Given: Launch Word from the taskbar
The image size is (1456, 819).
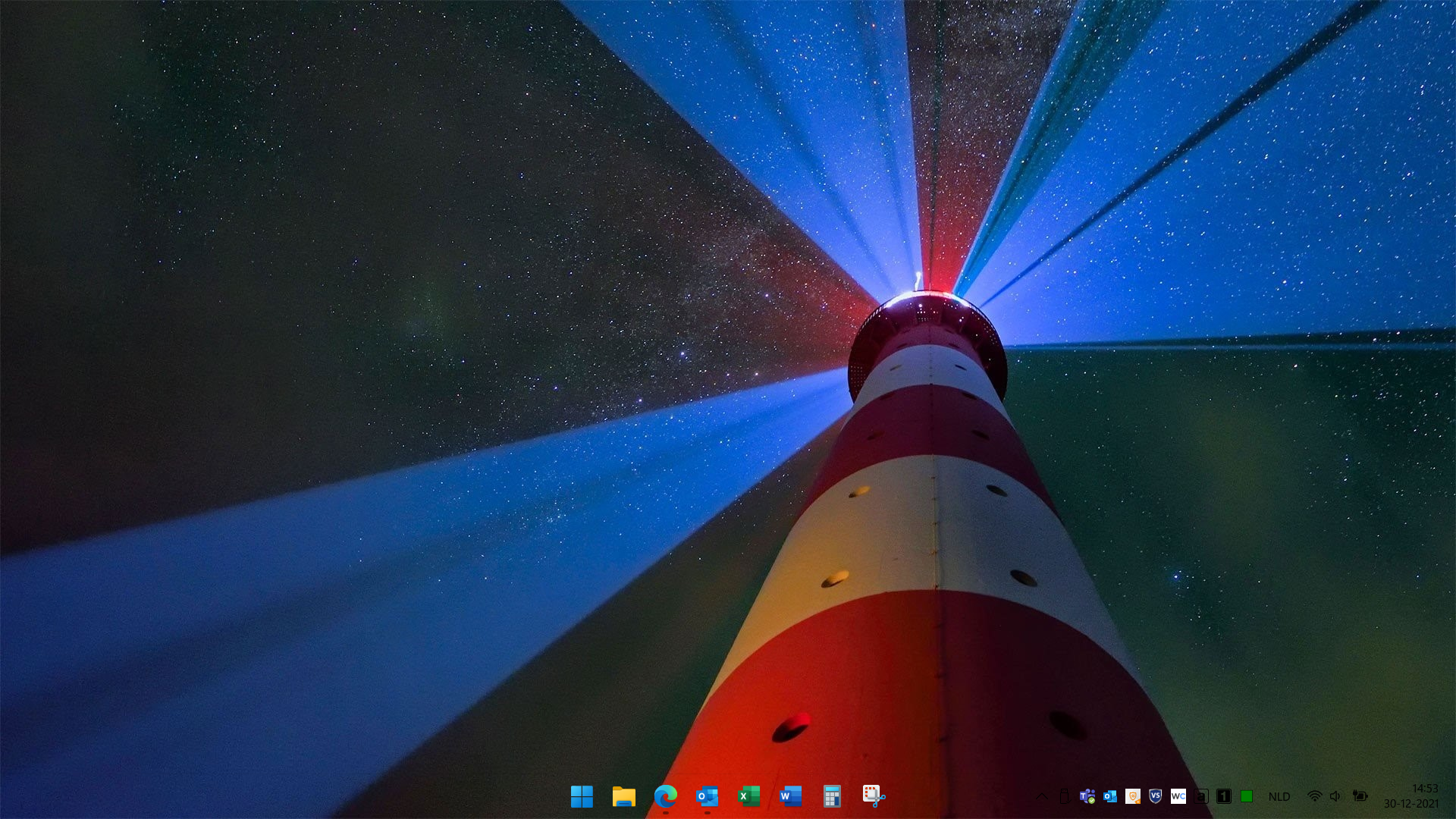Looking at the screenshot, I should pos(790,796).
